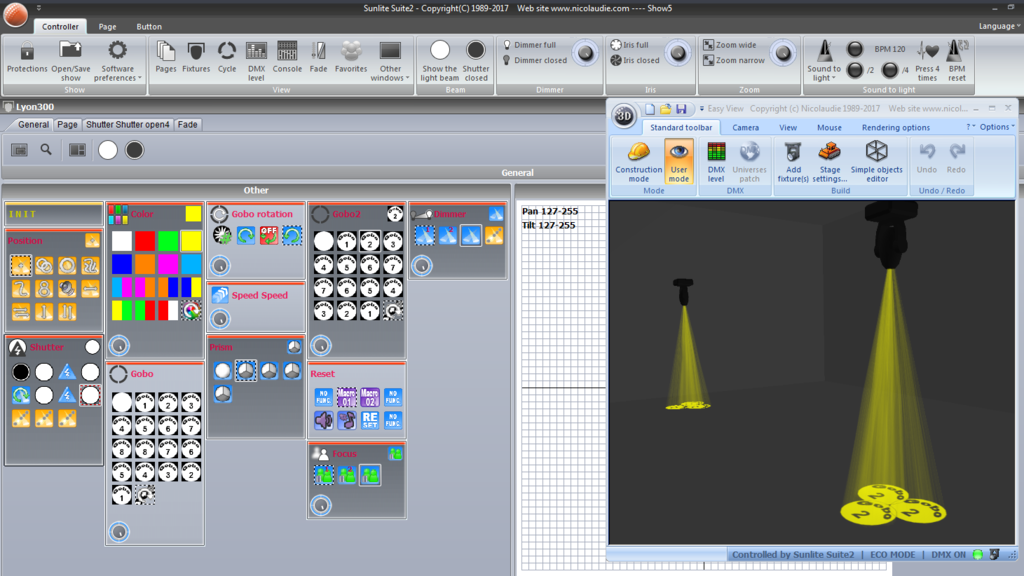This screenshot has width=1024, height=576.
Task: Enable User mode in Easy View
Action: (x=679, y=161)
